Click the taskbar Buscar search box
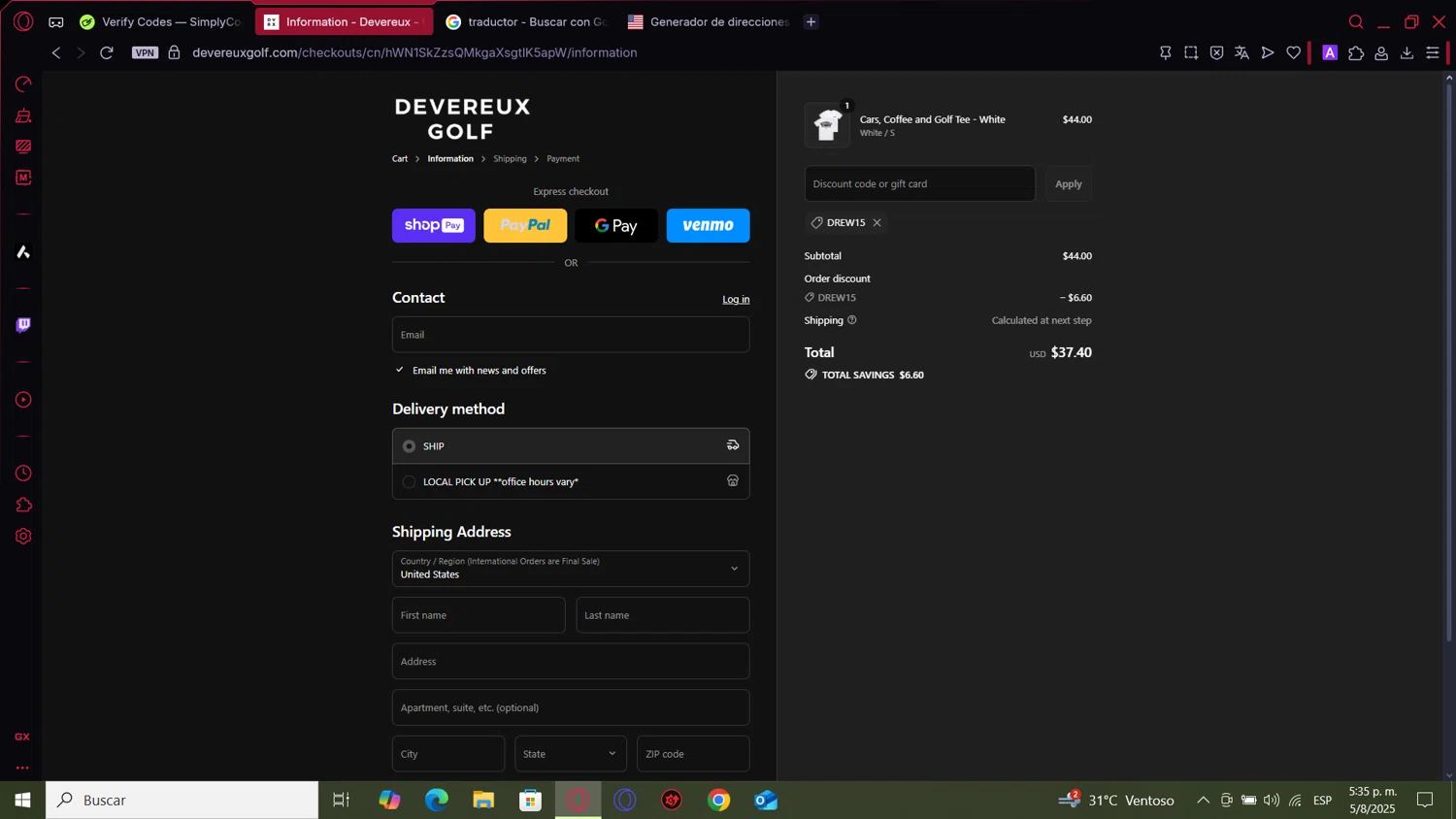The width and height of the screenshot is (1456, 819). (x=182, y=800)
